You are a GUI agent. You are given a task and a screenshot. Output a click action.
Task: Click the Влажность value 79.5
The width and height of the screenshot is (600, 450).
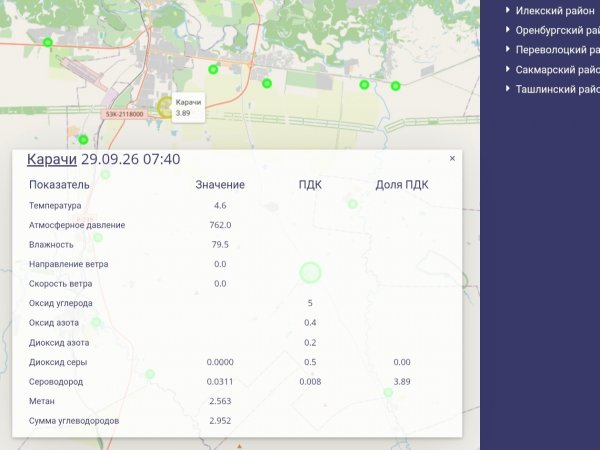click(x=220, y=245)
